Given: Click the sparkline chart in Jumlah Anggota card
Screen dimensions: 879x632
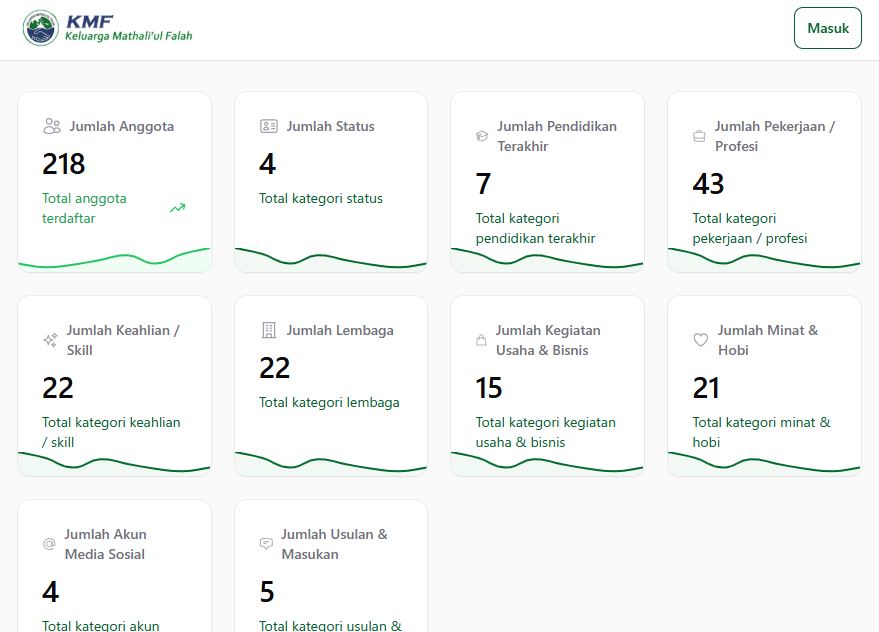Looking at the screenshot, I should click(x=114, y=259).
